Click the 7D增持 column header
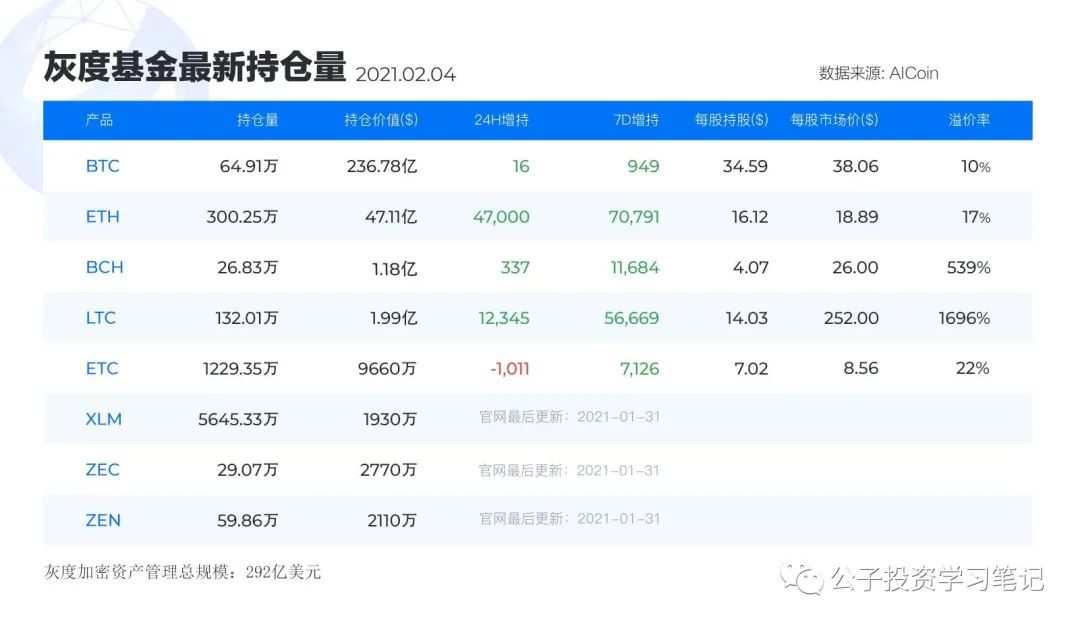This screenshot has height=627, width=1080. 636,120
